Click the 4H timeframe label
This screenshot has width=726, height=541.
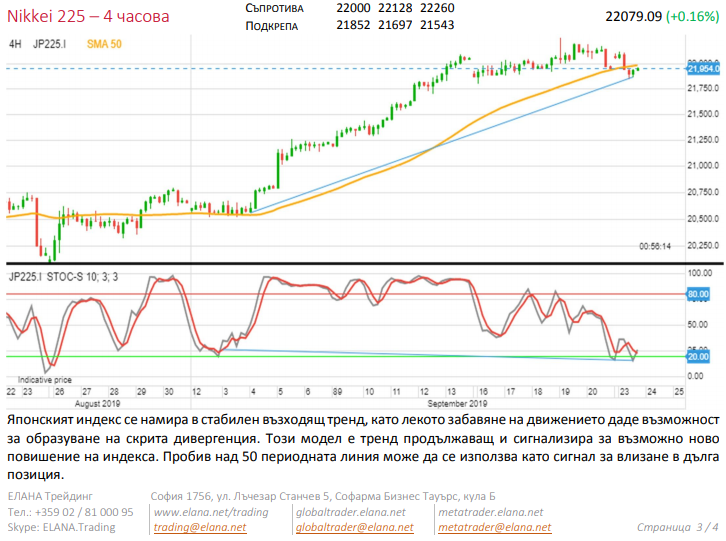[15, 44]
